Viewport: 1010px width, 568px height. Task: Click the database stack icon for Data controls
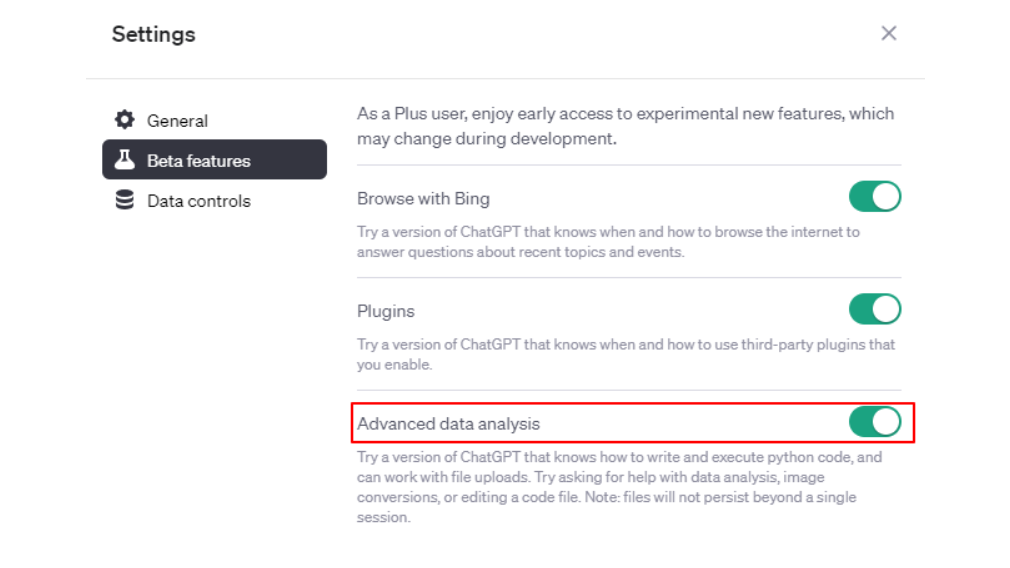124,200
